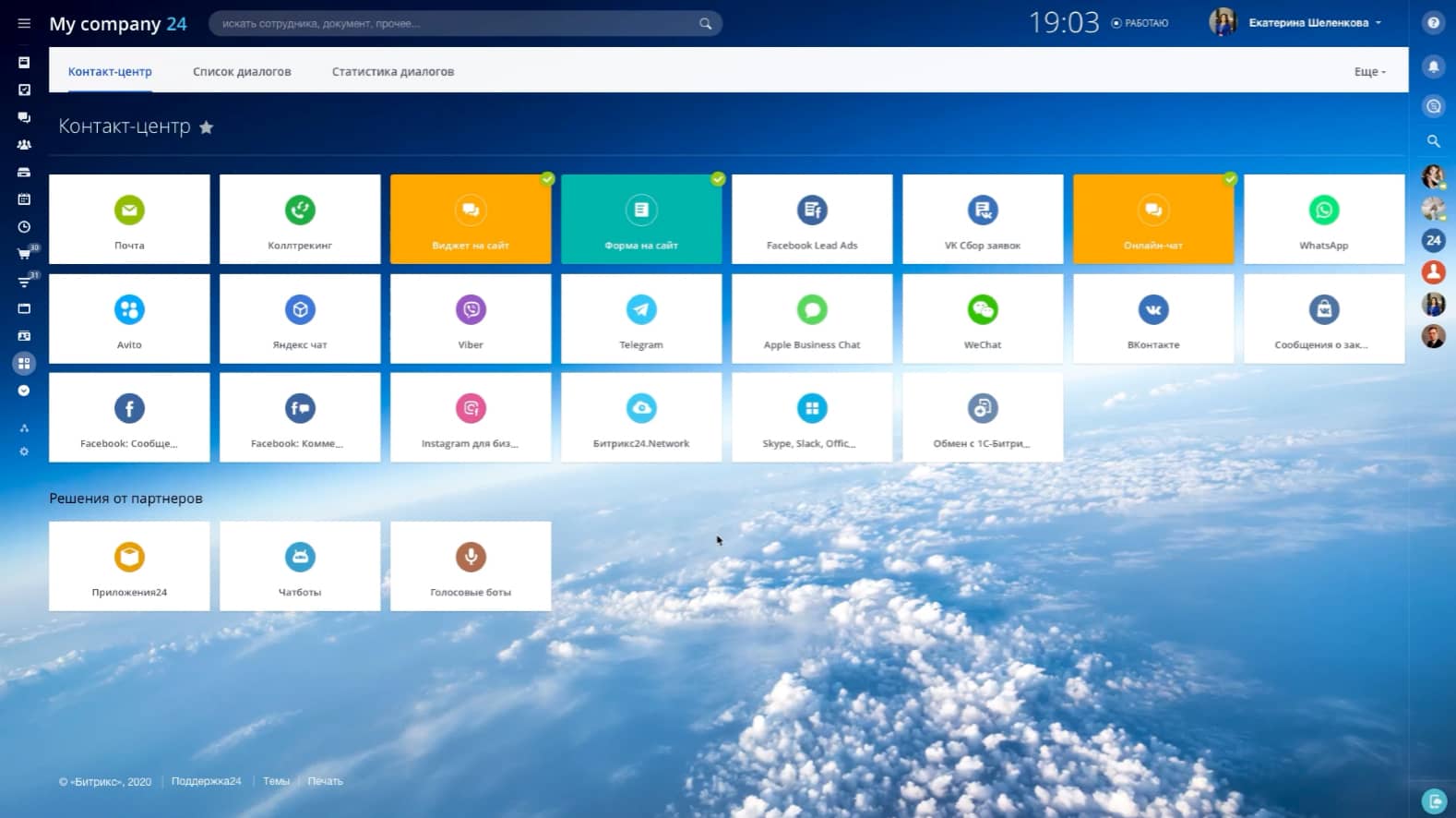The width and height of the screenshot is (1456, 818).
Task: Expand the Еще dropdown menu
Action: 1369,72
